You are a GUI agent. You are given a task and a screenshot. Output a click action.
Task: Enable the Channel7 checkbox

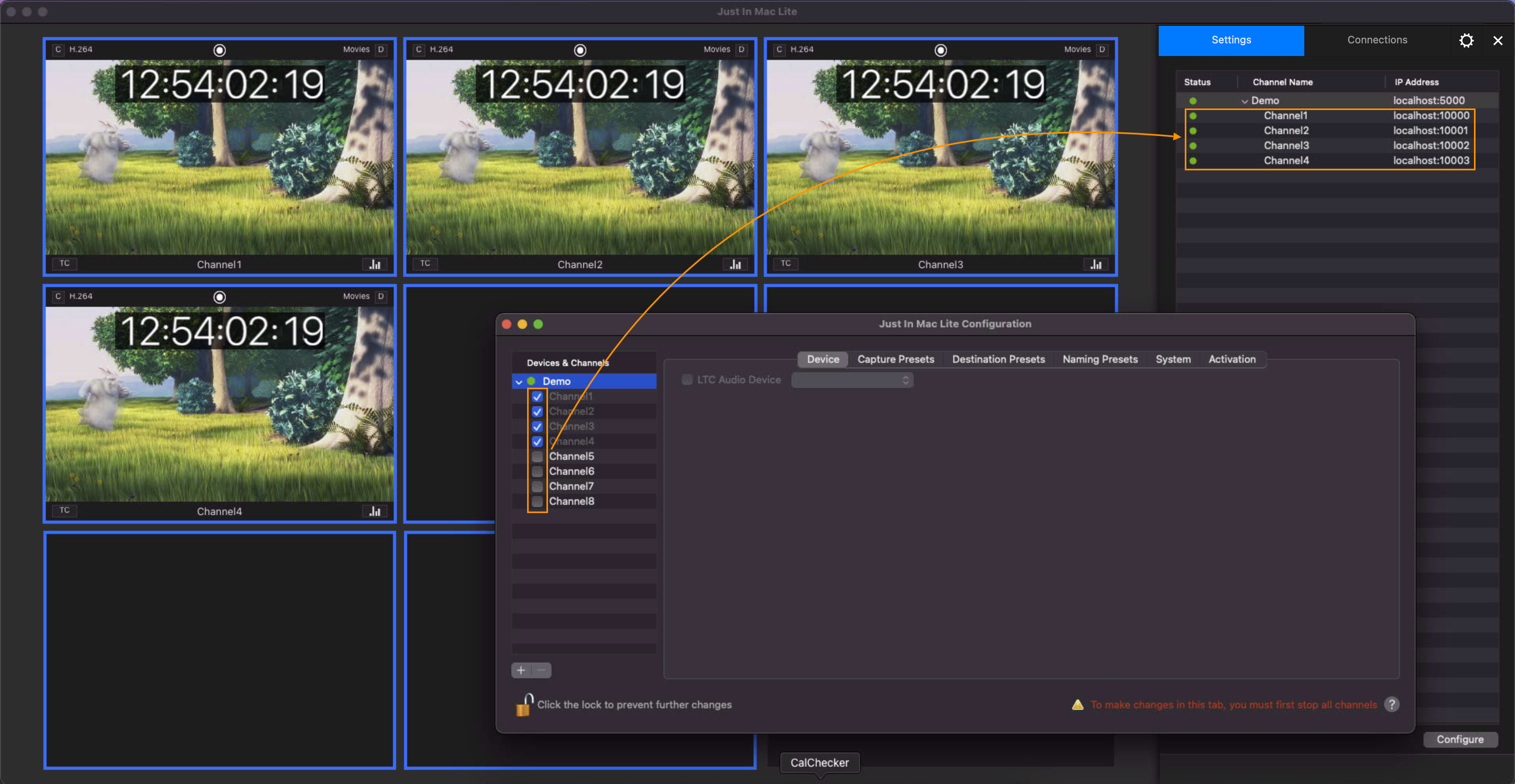(537, 487)
